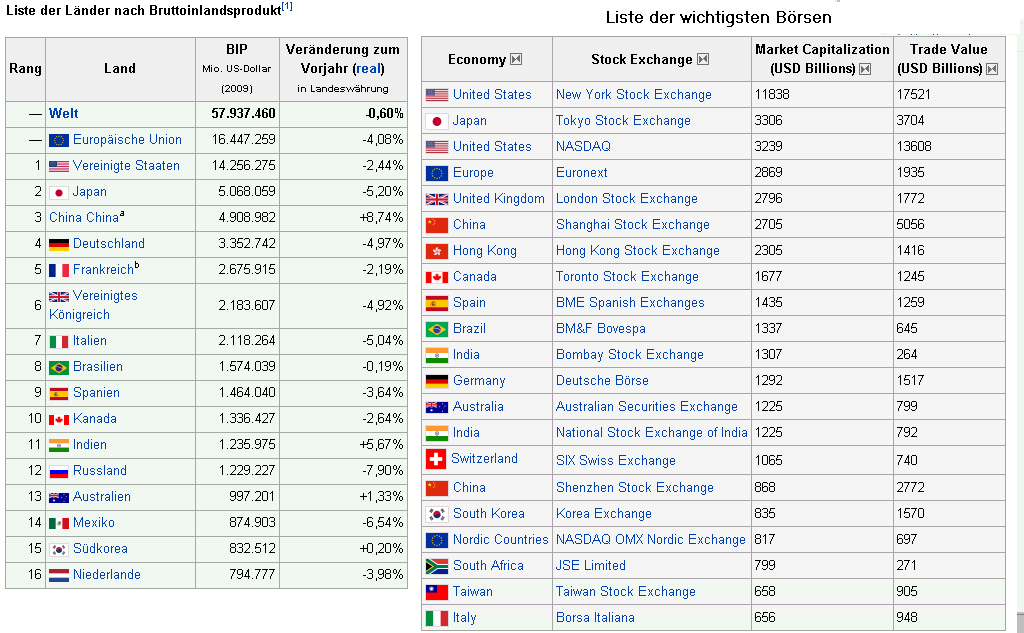Click the Niederlande flag icon
The height and width of the screenshot is (633, 1024).
[59, 576]
